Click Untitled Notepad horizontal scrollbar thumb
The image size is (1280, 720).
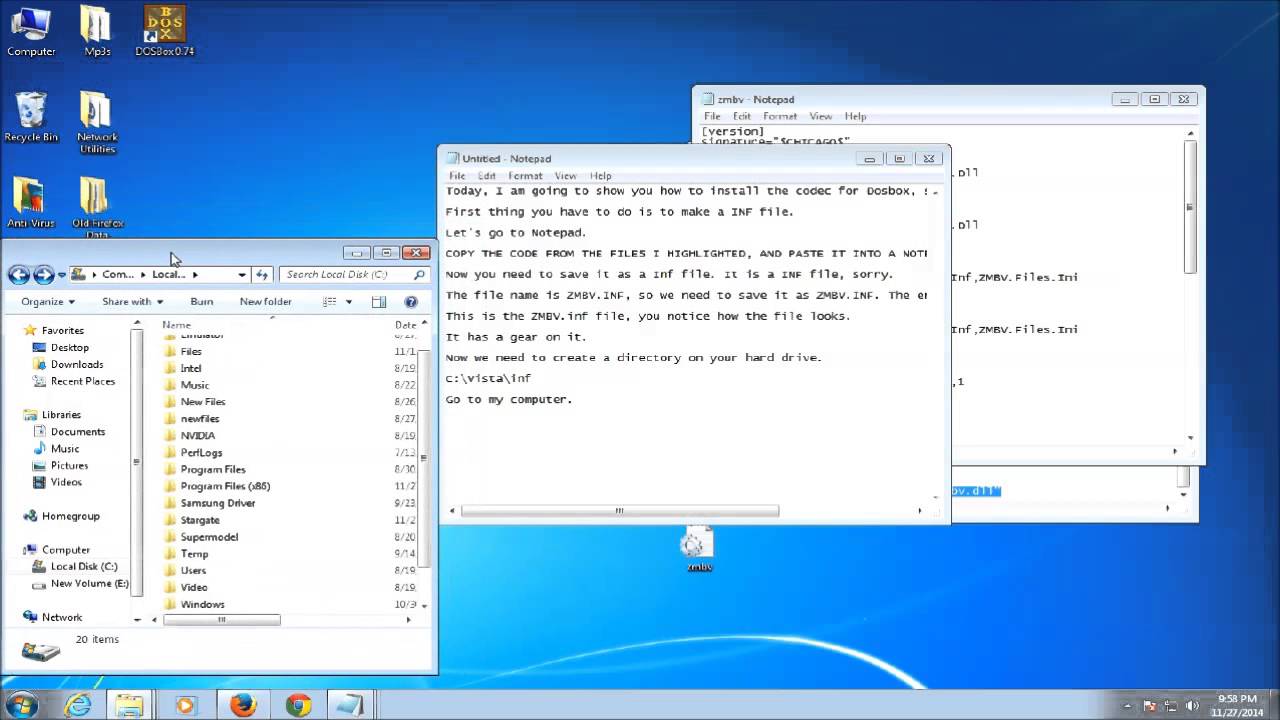click(619, 511)
